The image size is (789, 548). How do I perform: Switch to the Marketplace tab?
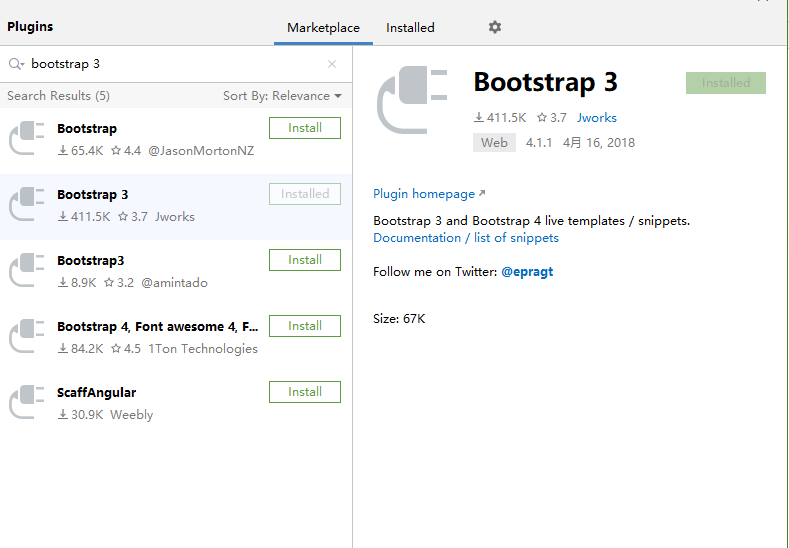323,28
